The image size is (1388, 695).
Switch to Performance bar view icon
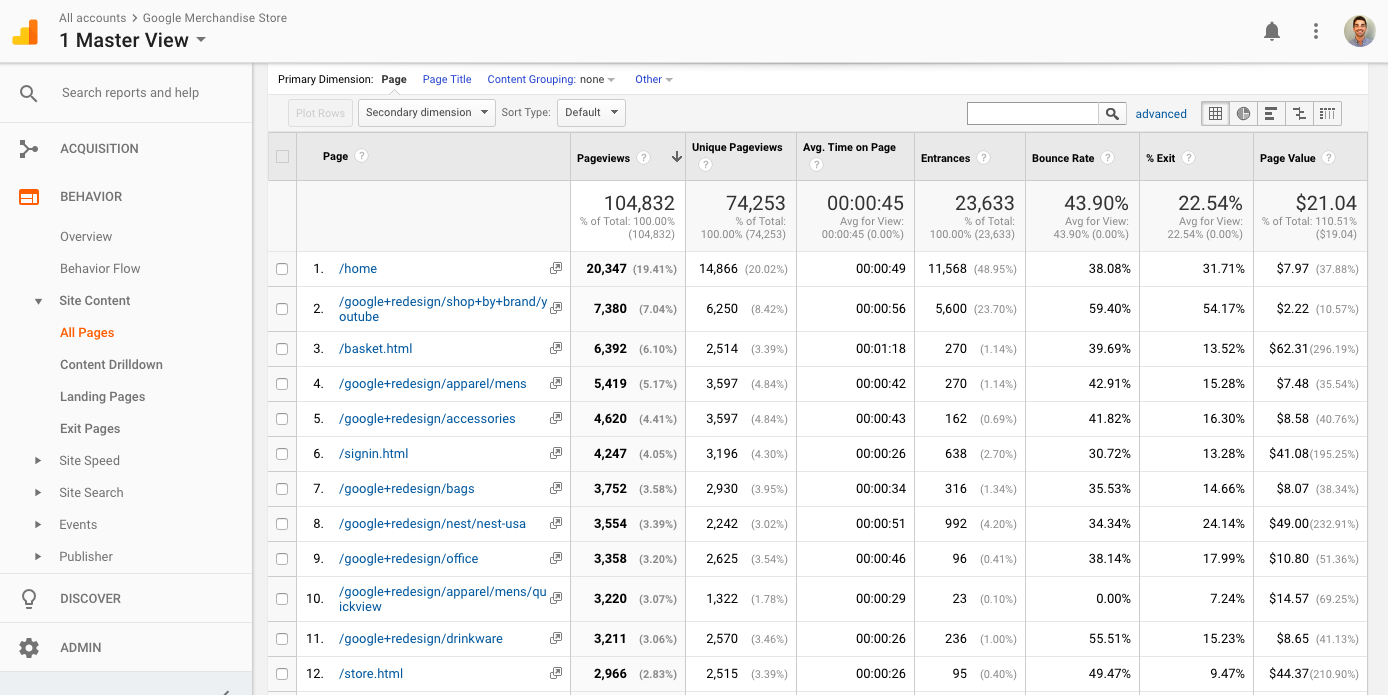click(1271, 114)
